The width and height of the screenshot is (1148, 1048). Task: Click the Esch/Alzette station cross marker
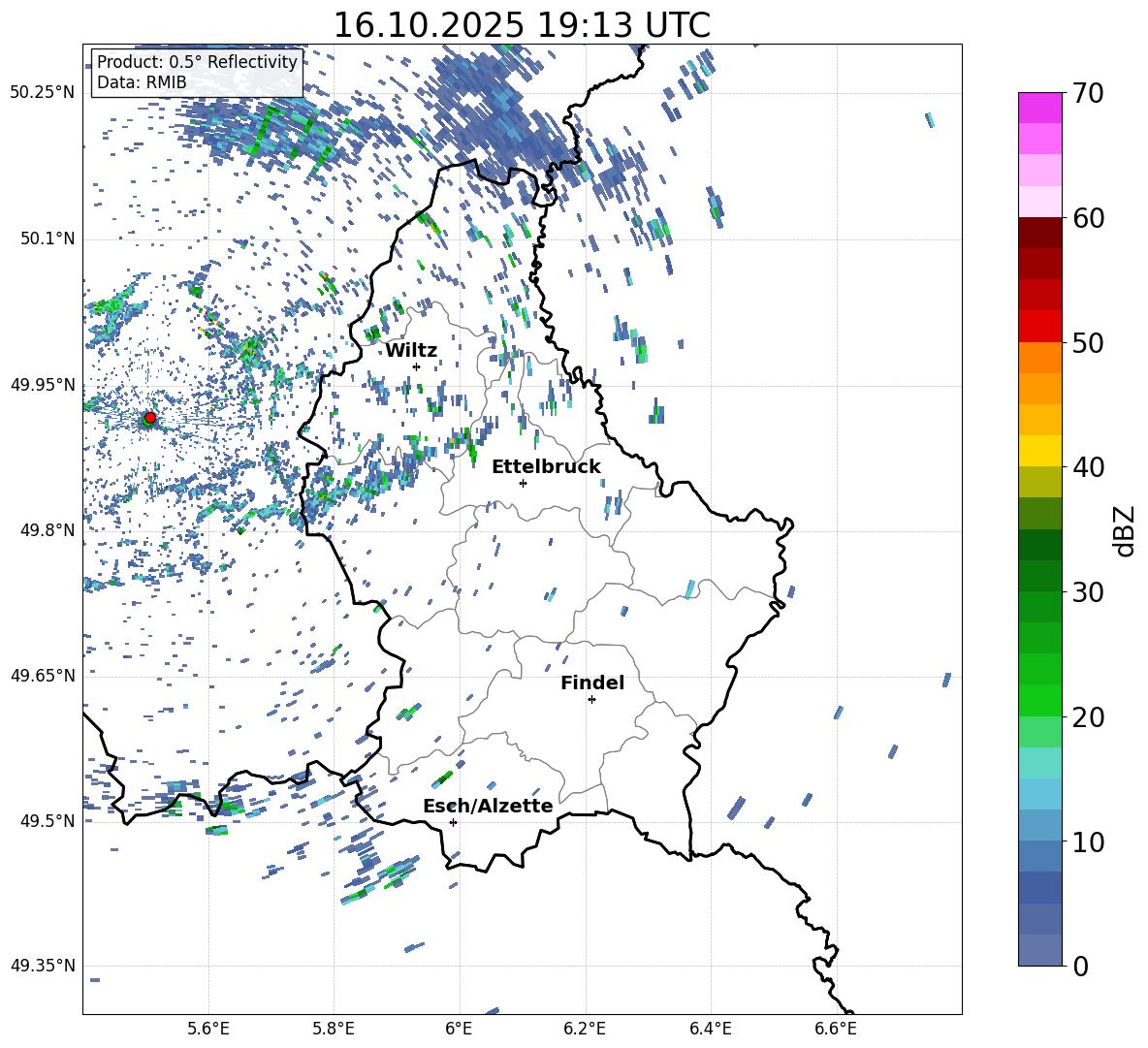453,822
